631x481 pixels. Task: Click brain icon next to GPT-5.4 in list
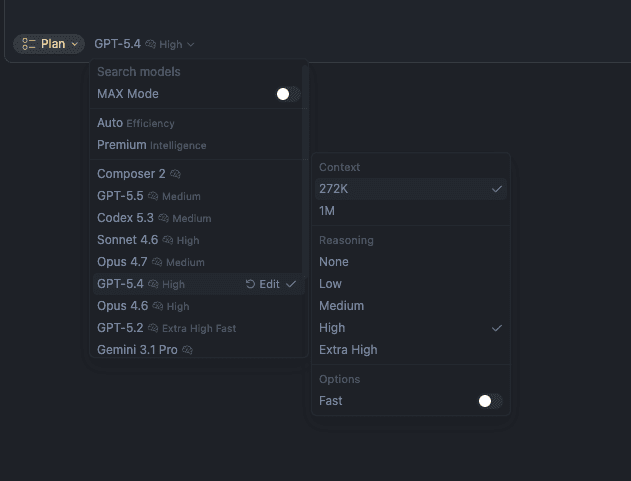pos(153,284)
